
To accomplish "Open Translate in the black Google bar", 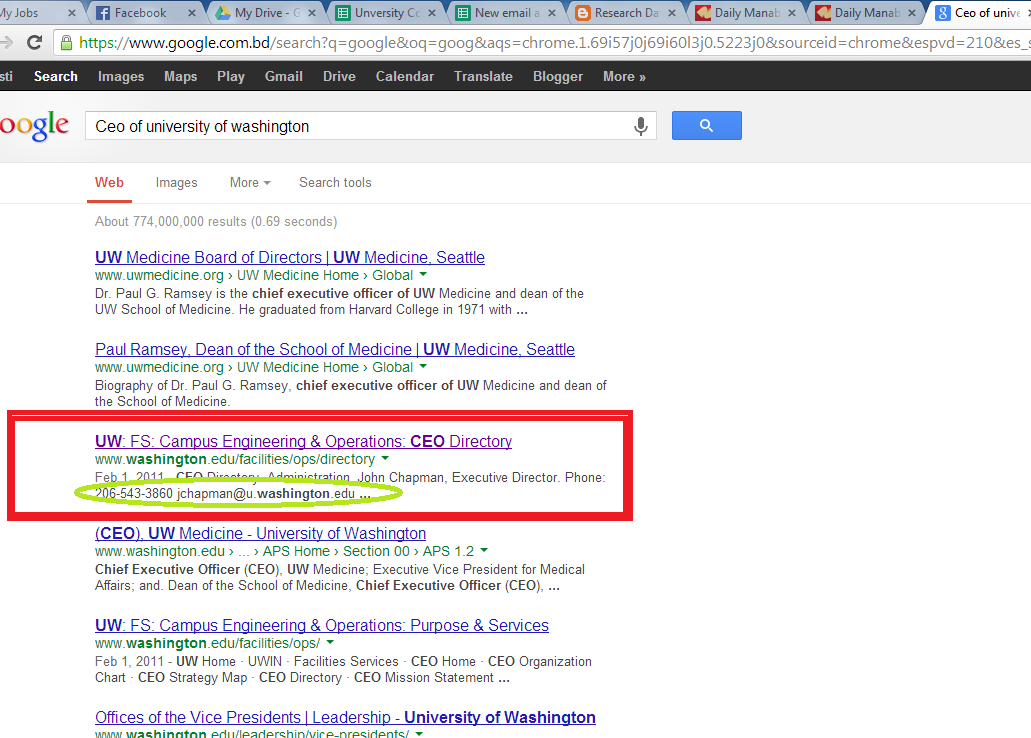I will [x=483, y=76].
